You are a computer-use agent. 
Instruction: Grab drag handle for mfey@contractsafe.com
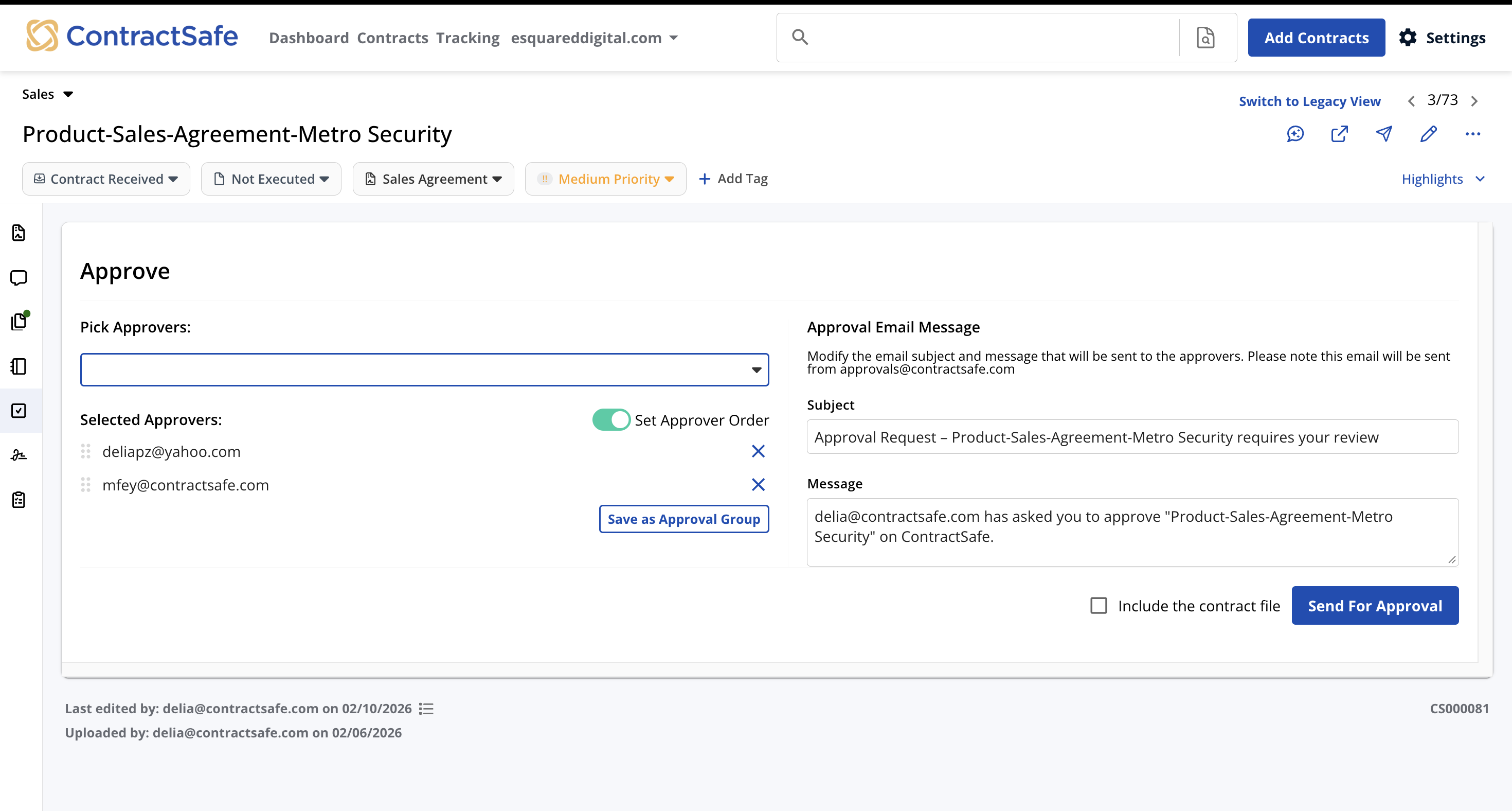point(86,484)
